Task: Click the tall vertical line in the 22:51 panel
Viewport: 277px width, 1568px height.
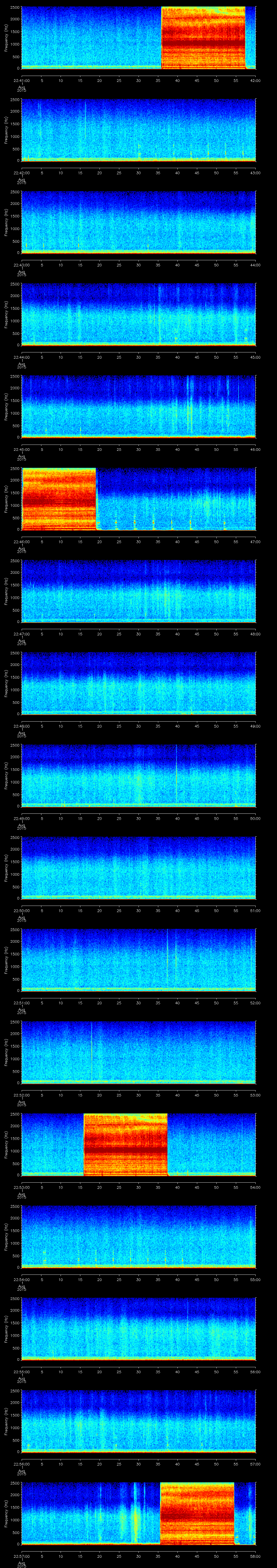Action: (x=167, y=959)
